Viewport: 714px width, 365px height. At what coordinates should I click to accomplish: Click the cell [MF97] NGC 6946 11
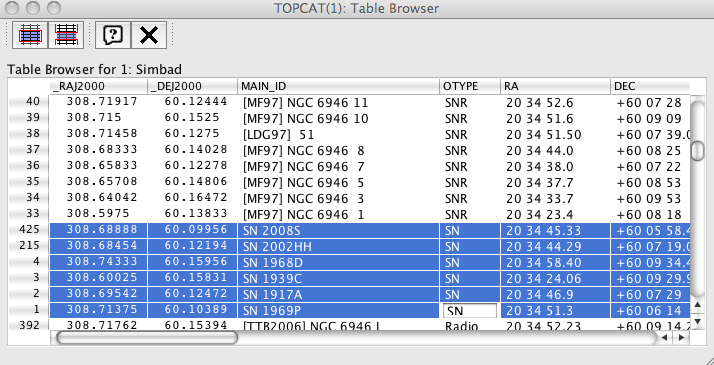click(338, 103)
